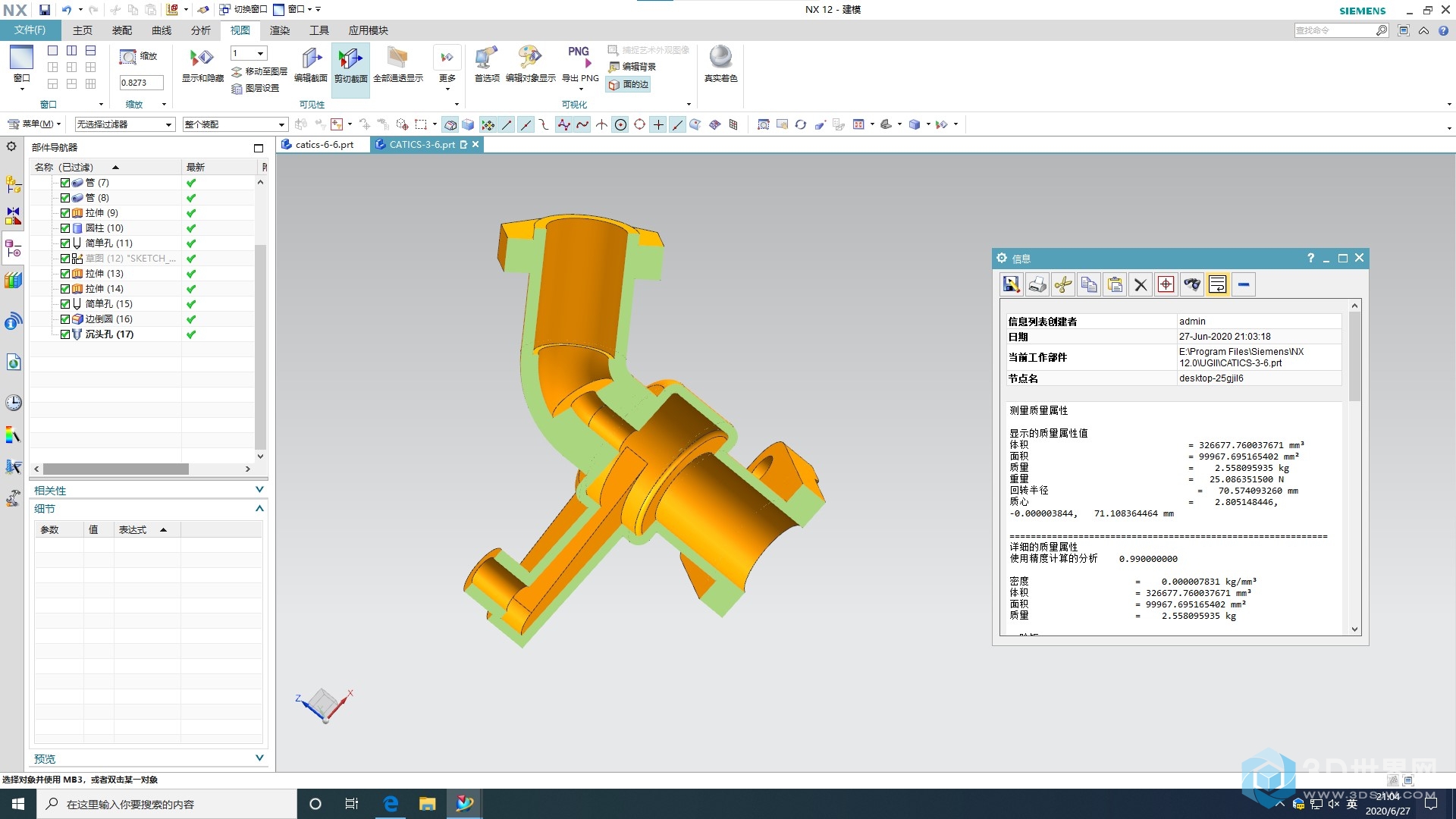The height and width of the screenshot is (819, 1456).
Task: Click 切换窗口 (Switch Window) button
Action: click(x=243, y=10)
